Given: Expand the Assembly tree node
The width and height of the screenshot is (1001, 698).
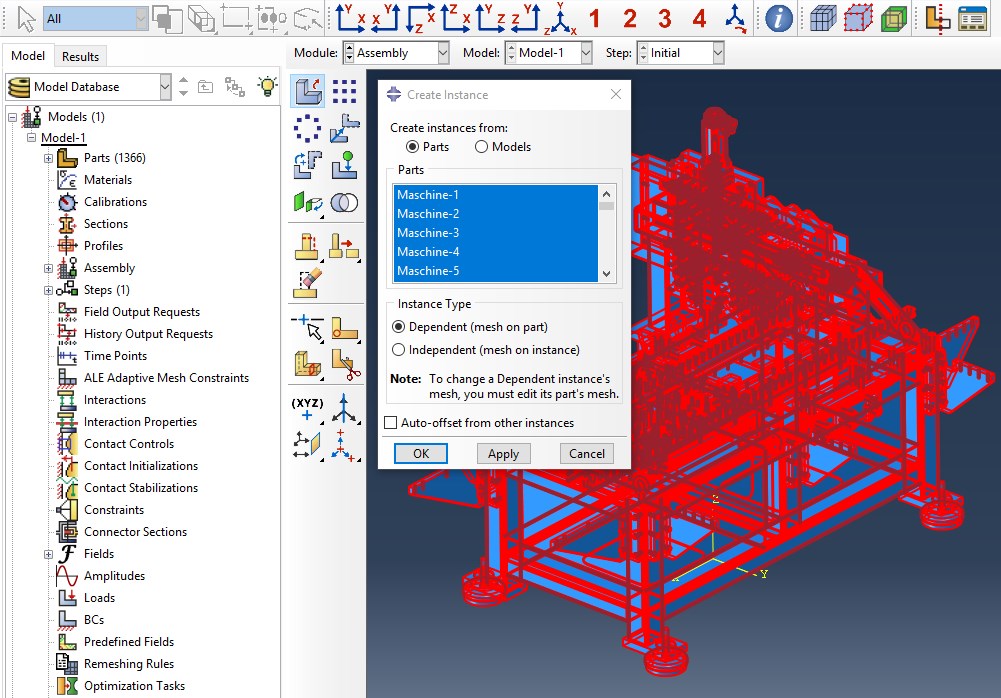Looking at the screenshot, I should pyautogui.click(x=49, y=268).
